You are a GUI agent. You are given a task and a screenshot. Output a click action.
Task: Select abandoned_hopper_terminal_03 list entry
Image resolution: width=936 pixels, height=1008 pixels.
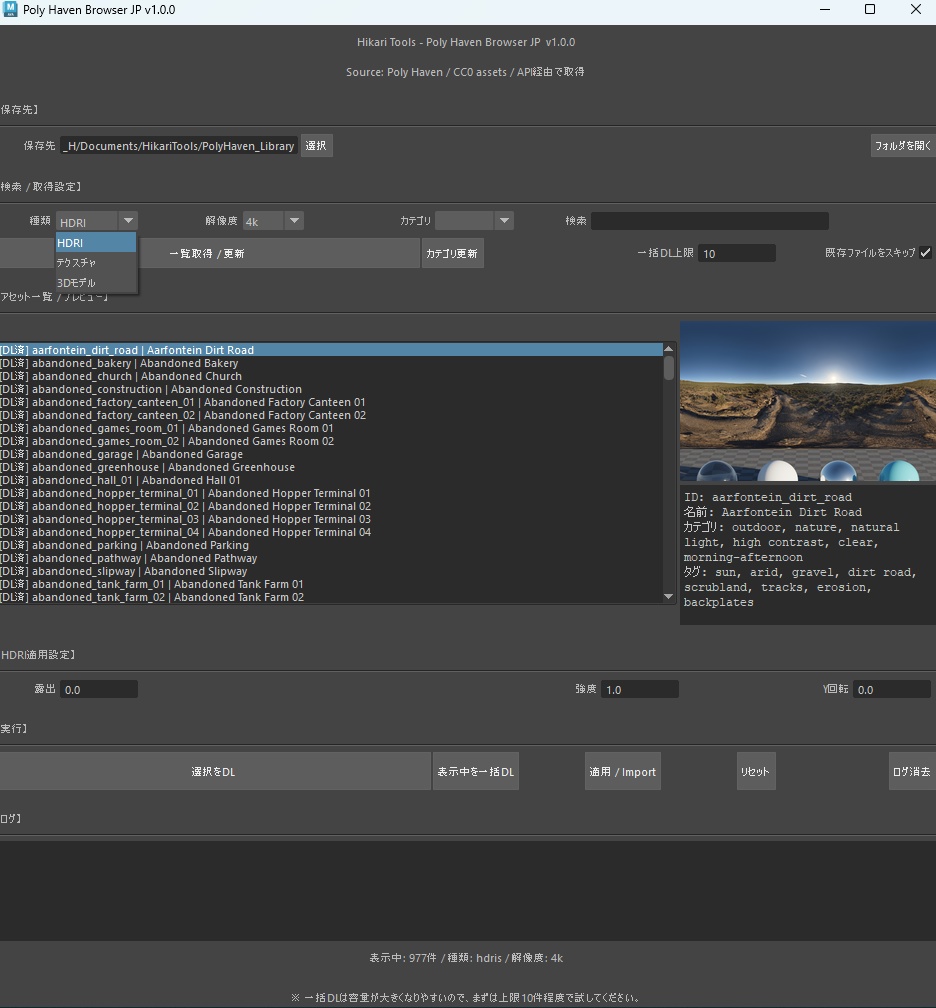331,519
